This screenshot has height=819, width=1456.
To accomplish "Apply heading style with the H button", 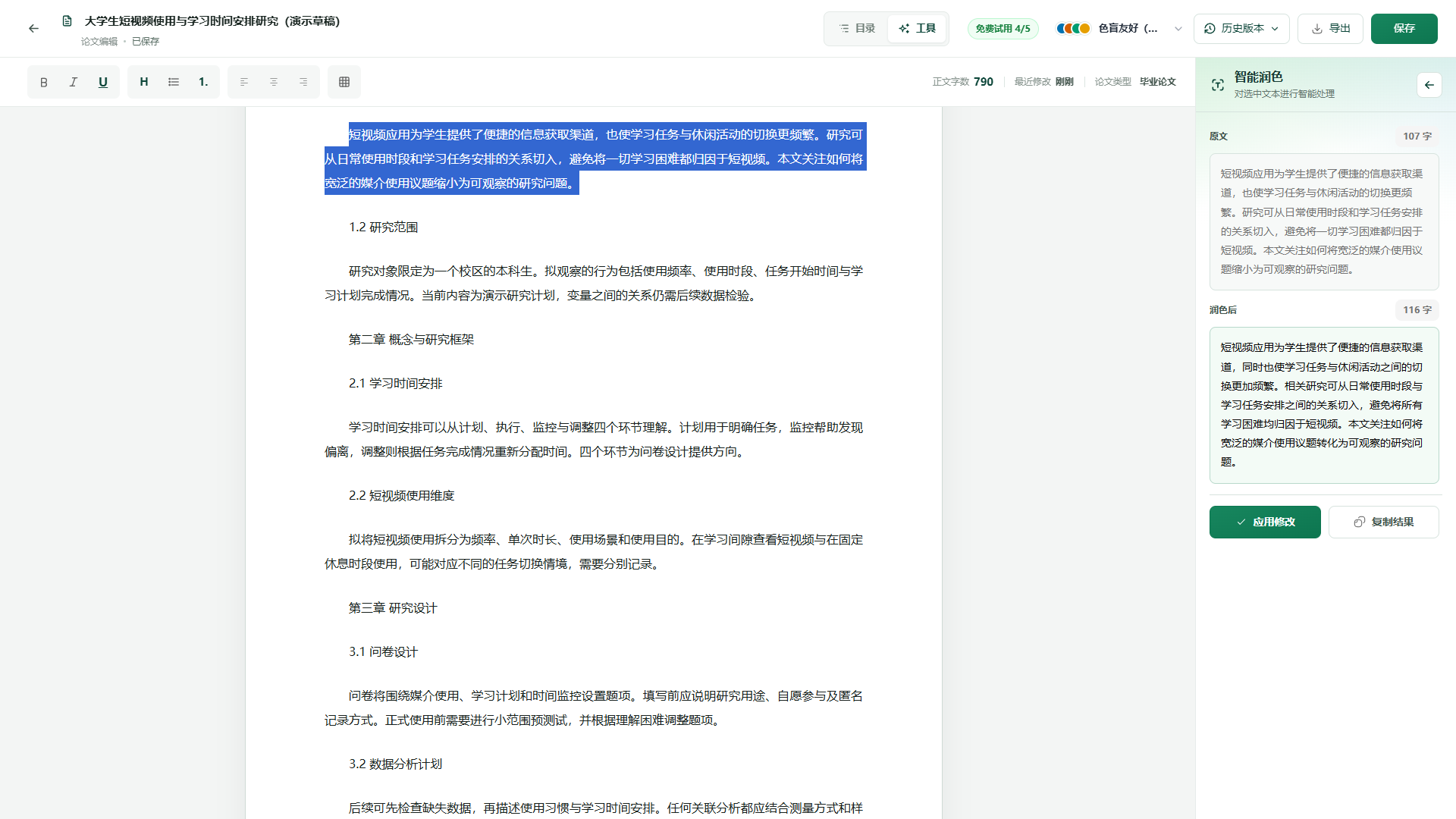I will 143,82.
